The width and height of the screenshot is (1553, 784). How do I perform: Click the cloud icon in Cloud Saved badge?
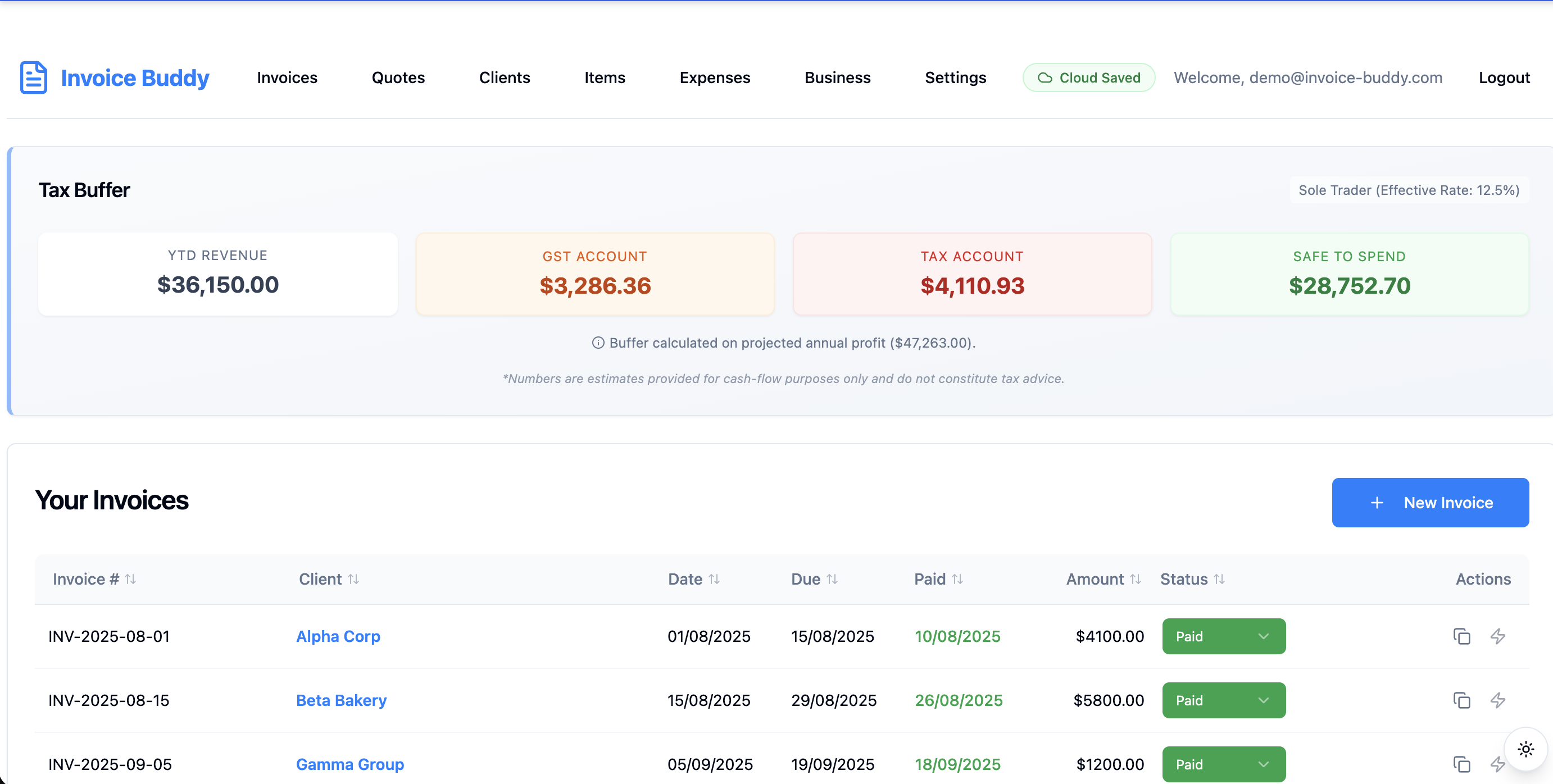[x=1045, y=78]
